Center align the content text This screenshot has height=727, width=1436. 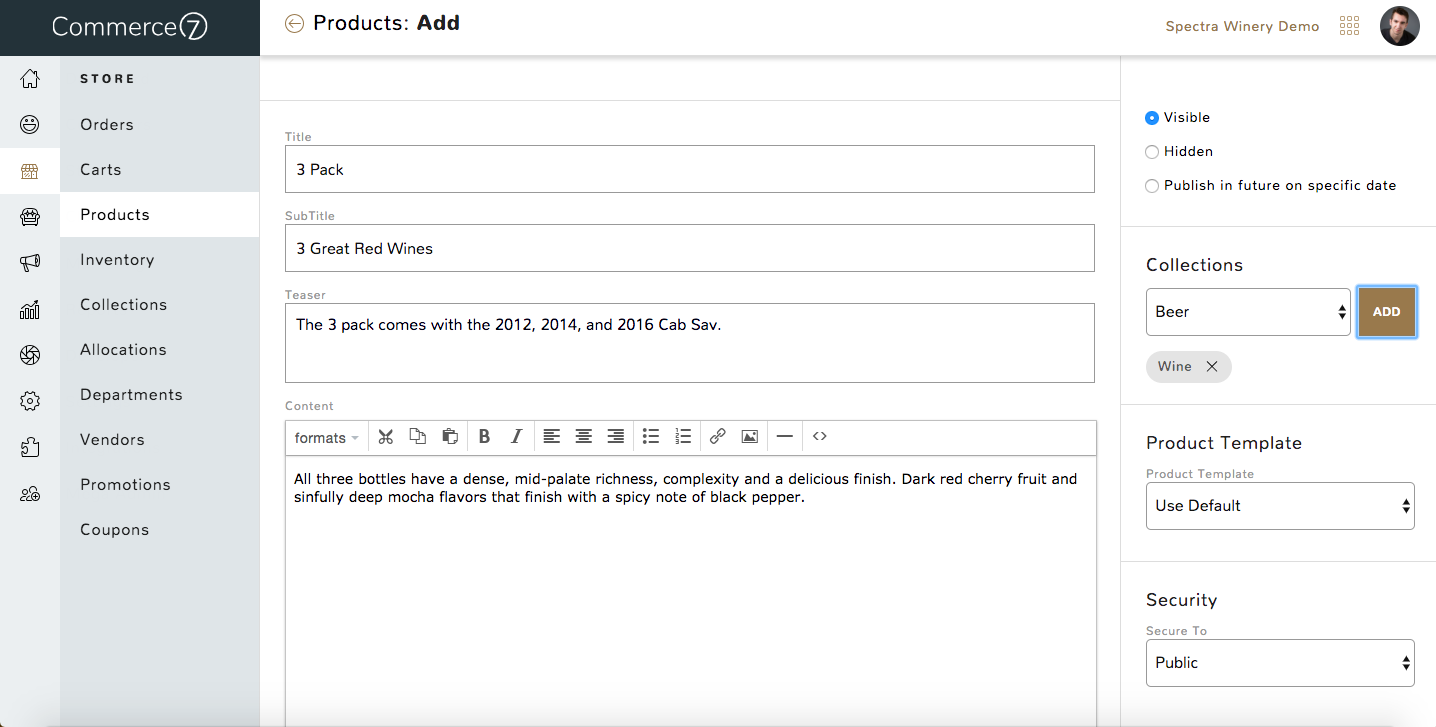(584, 437)
